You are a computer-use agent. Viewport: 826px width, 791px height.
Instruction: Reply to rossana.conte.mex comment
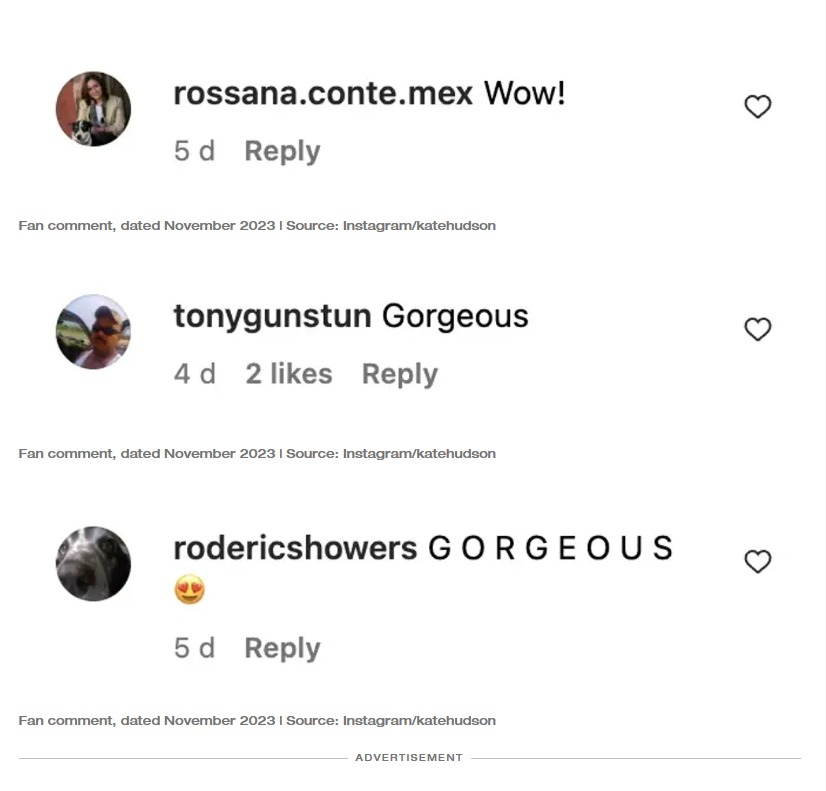[282, 151]
